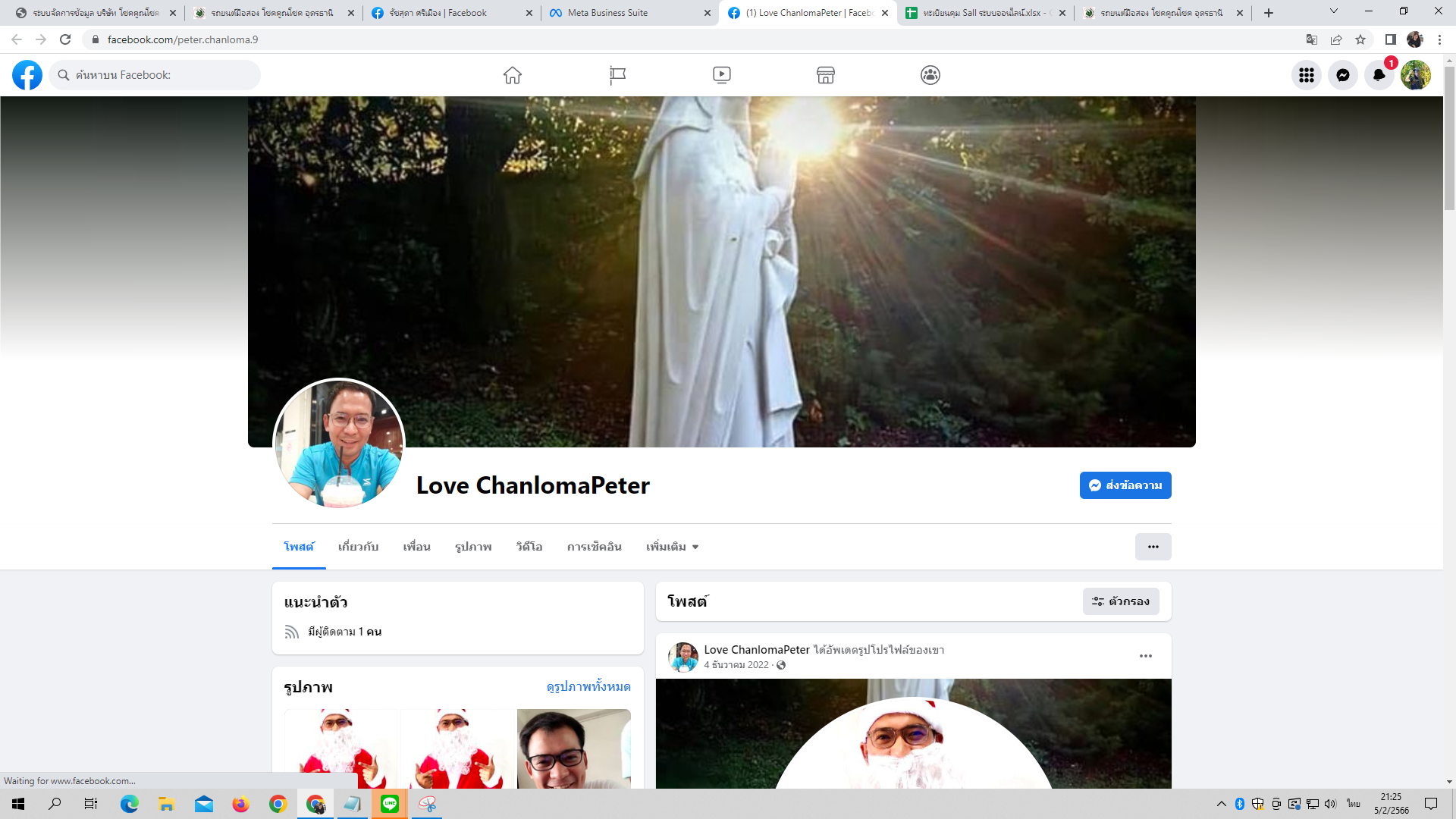Open notifications bell with red badge
1456x819 pixels.
1379,75
